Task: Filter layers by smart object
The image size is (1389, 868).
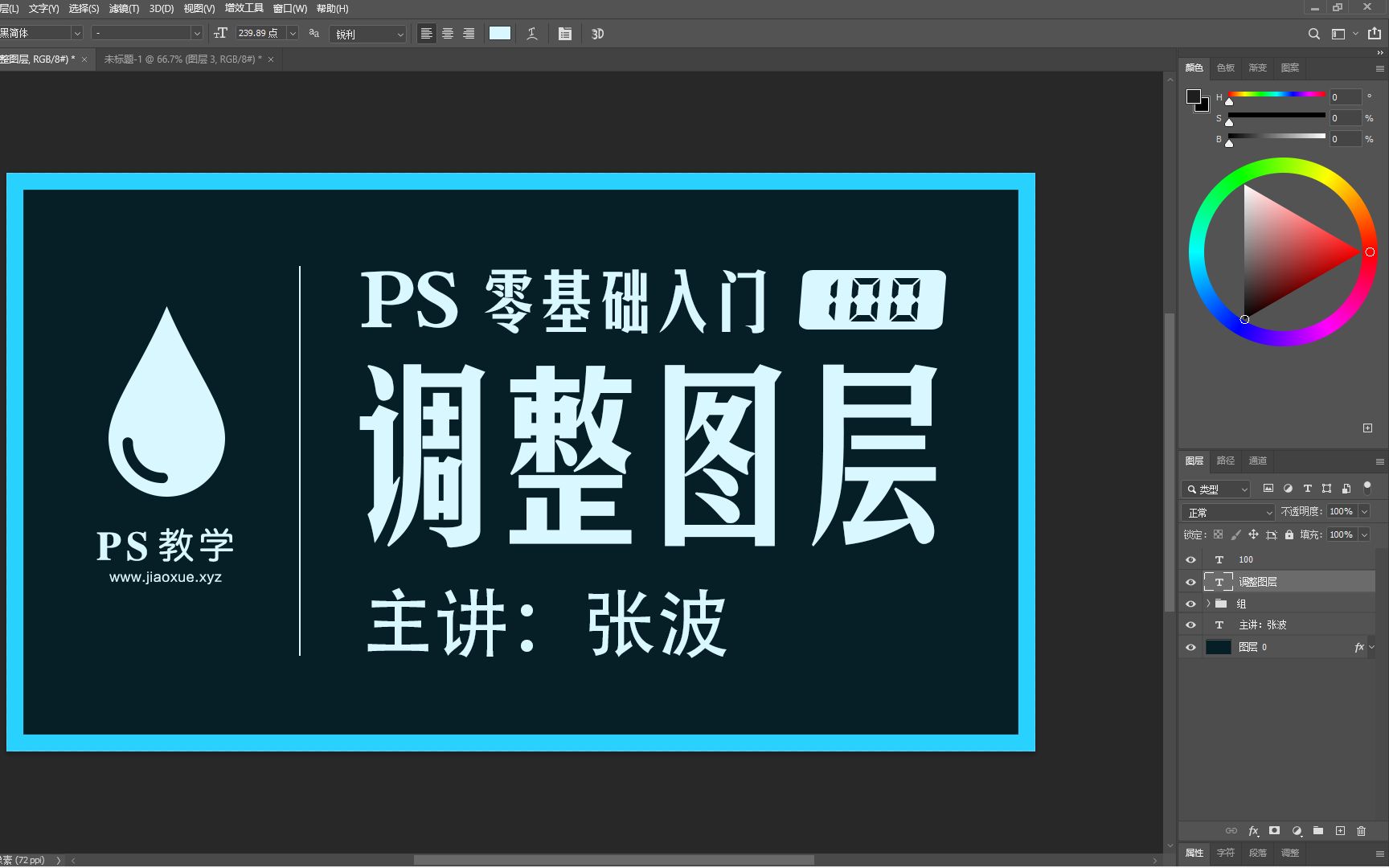Action: pyautogui.click(x=1346, y=488)
